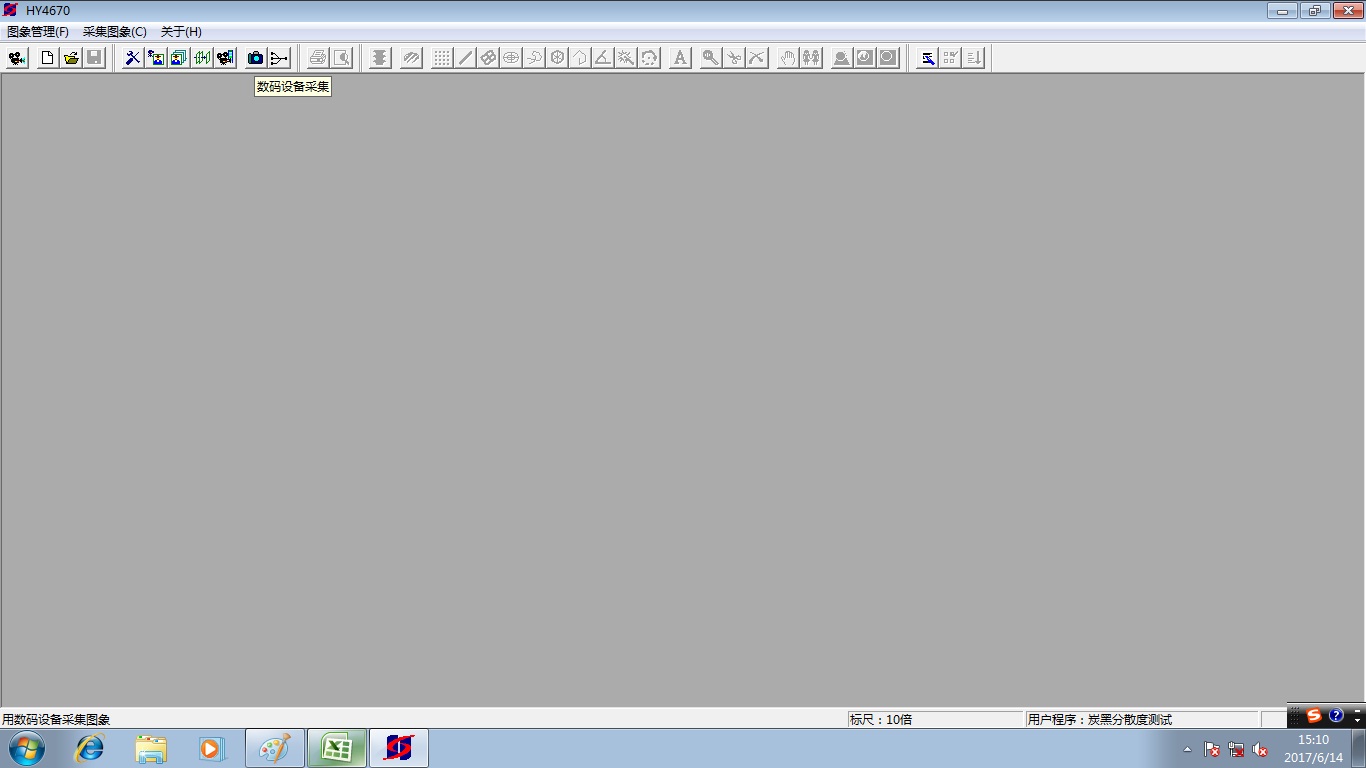Click the blue digital camera capture icon

coord(256,58)
